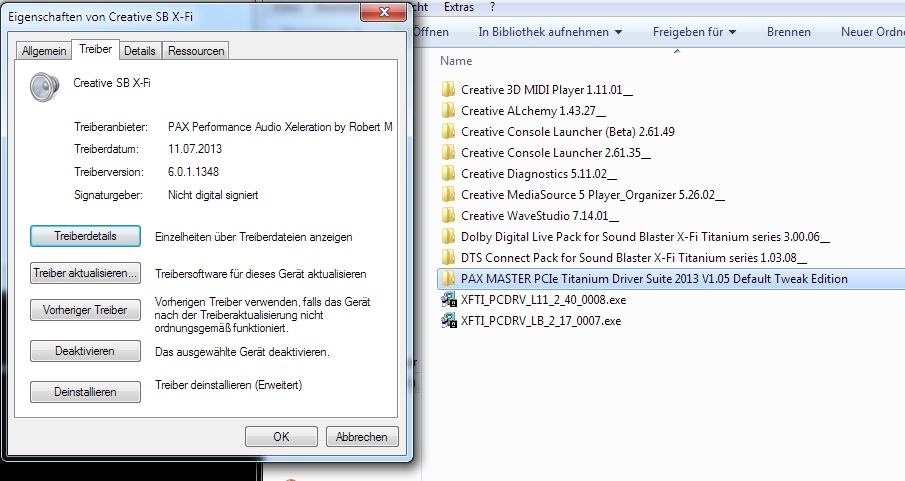Image resolution: width=905 pixels, height=481 pixels.
Task: Select Dolby Digital Live Pack 3.00.06__ name
Action: coord(645,236)
